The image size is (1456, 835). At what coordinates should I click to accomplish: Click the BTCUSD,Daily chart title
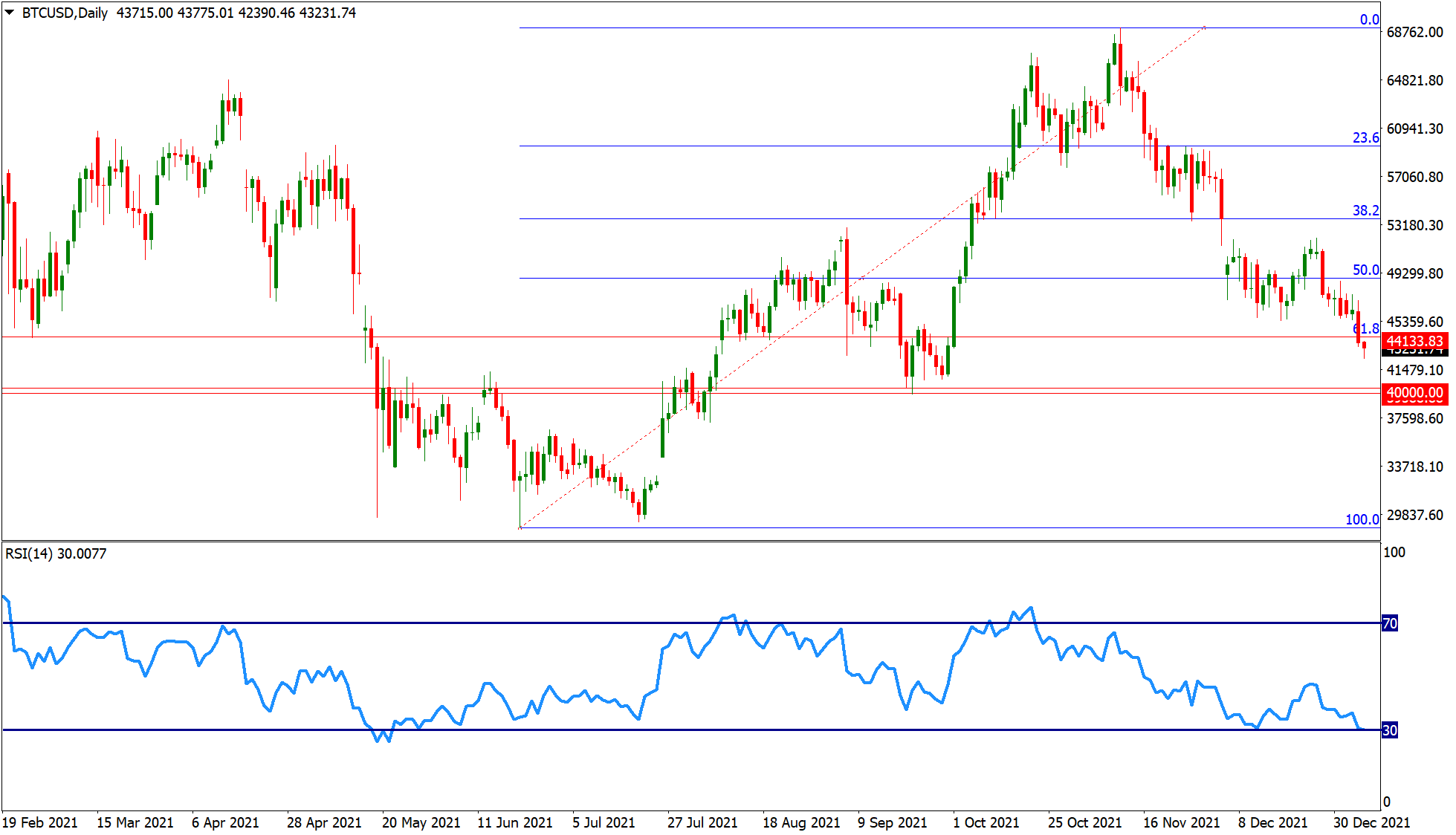(65, 13)
